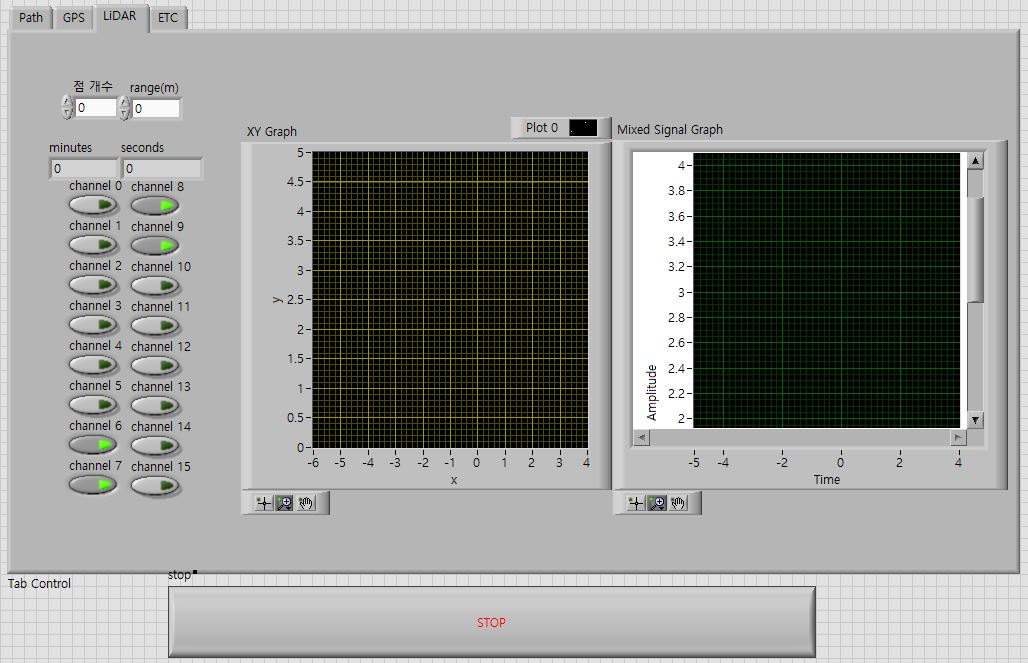
Task: Click the large STOP button
Action: coord(492,622)
